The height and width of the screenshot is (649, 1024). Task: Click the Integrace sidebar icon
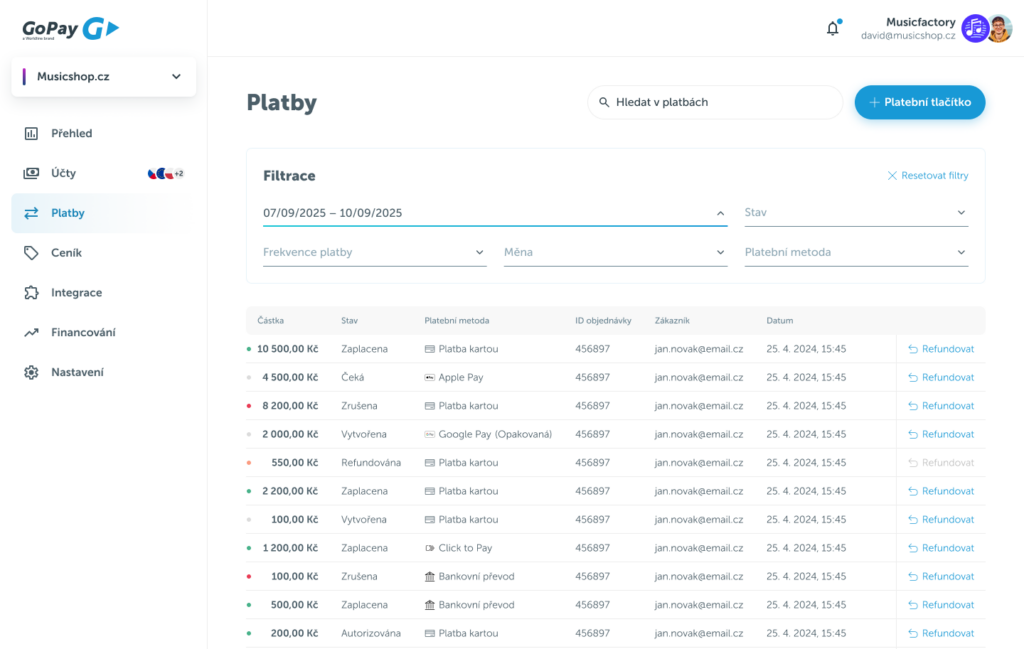pyautogui.click(x=28, y=292)
